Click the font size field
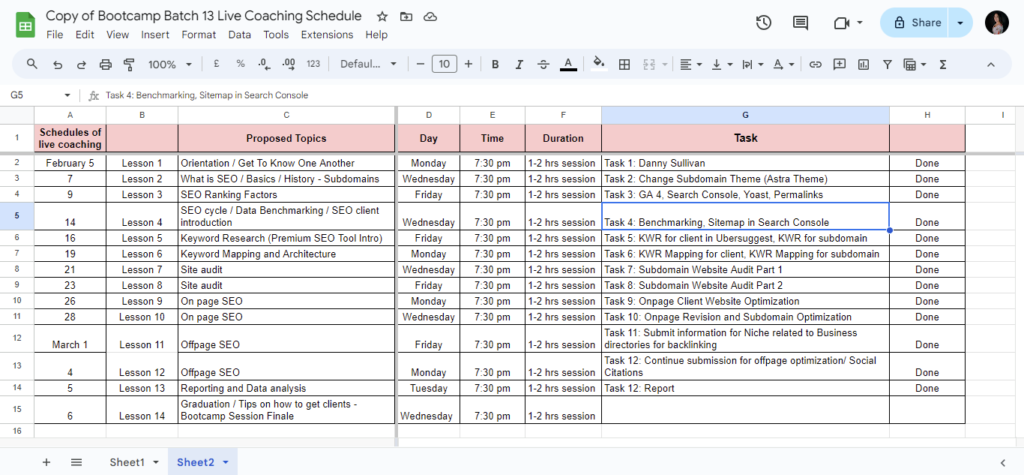1024x475 pixels. point(444,64)
